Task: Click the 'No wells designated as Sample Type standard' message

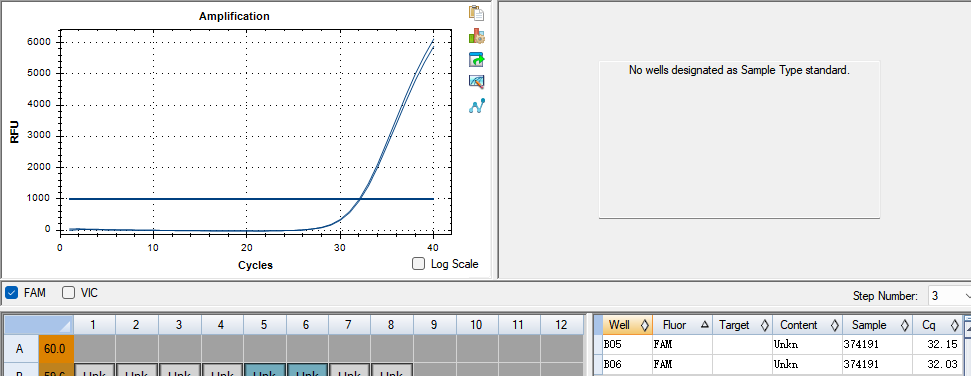Action: 739,71
